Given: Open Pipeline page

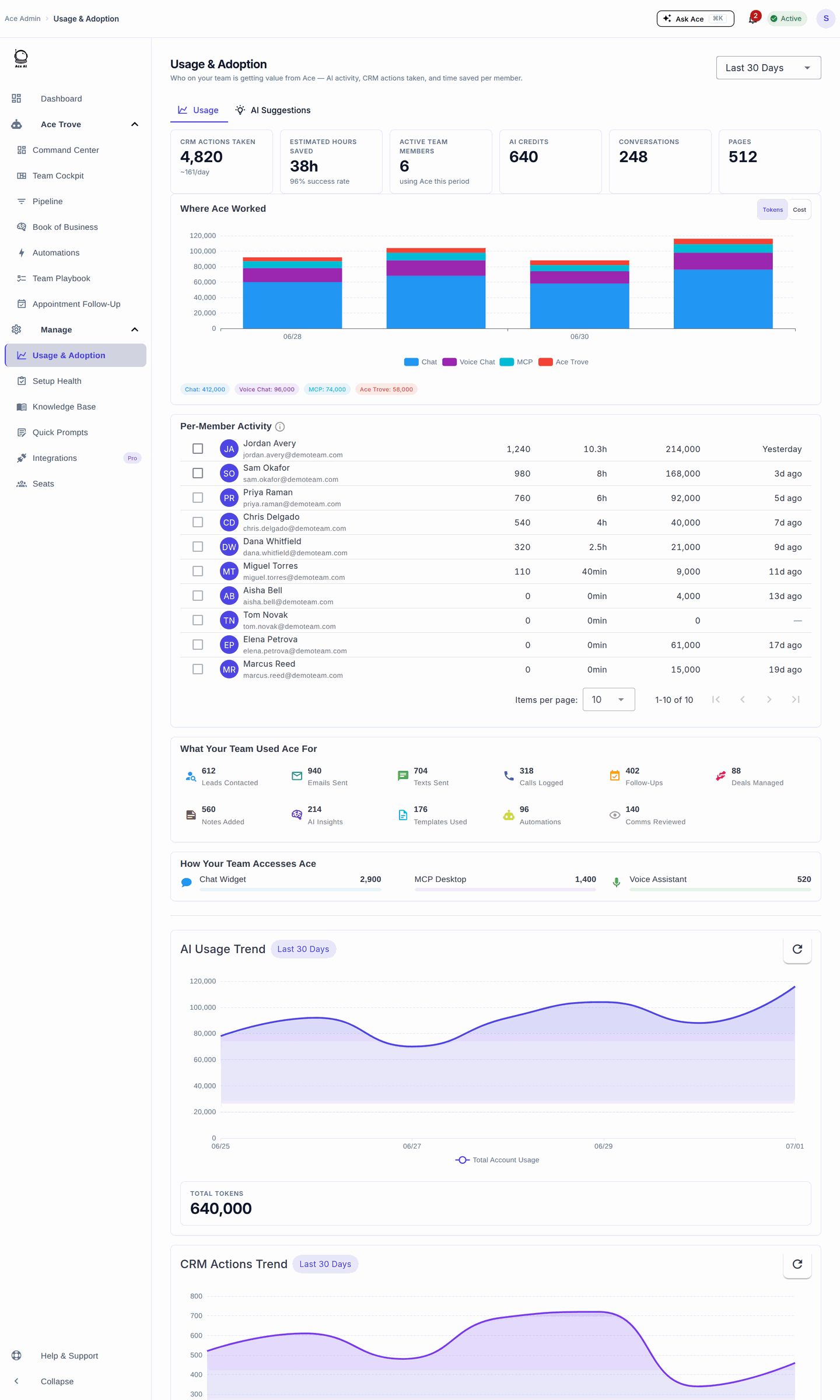Looking at the screenshot, I should point(76,201).
